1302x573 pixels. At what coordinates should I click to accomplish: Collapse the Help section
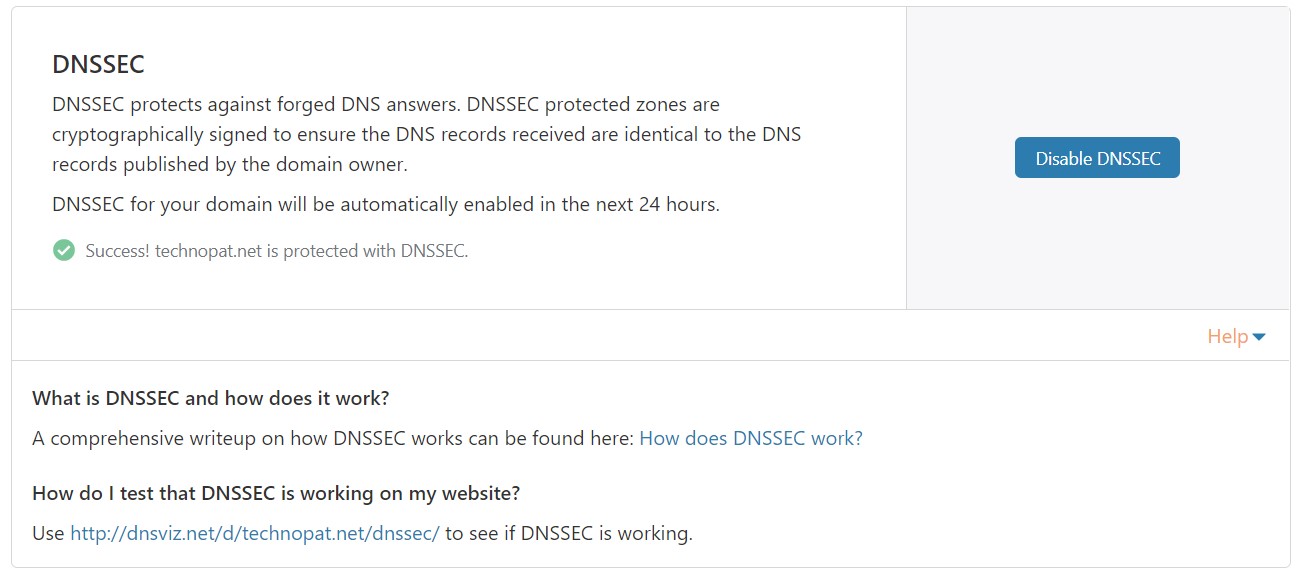click(x=1227, y=336)
